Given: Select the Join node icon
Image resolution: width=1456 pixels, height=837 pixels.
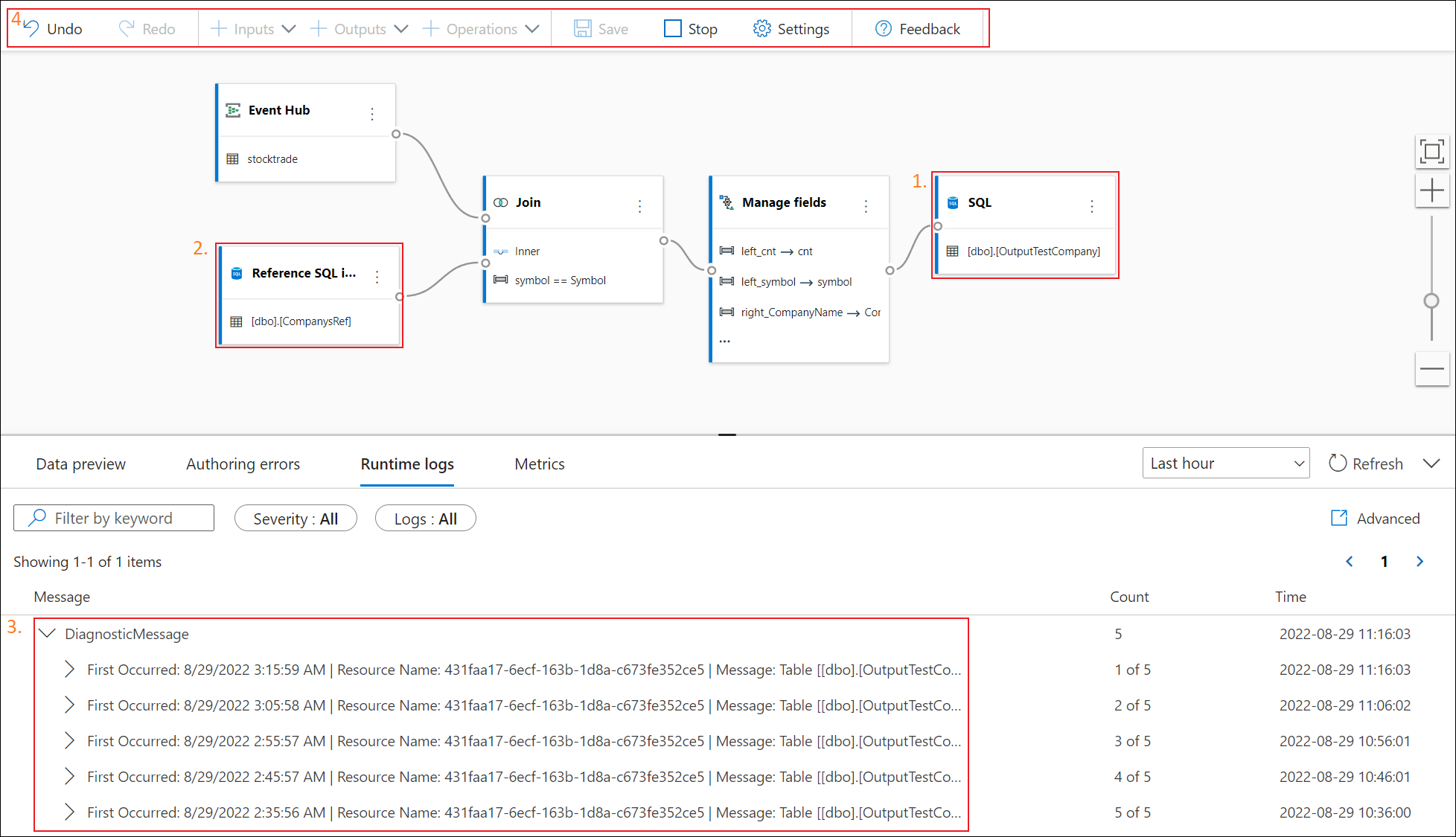Looking at the screenshot, I should [501, 202].
